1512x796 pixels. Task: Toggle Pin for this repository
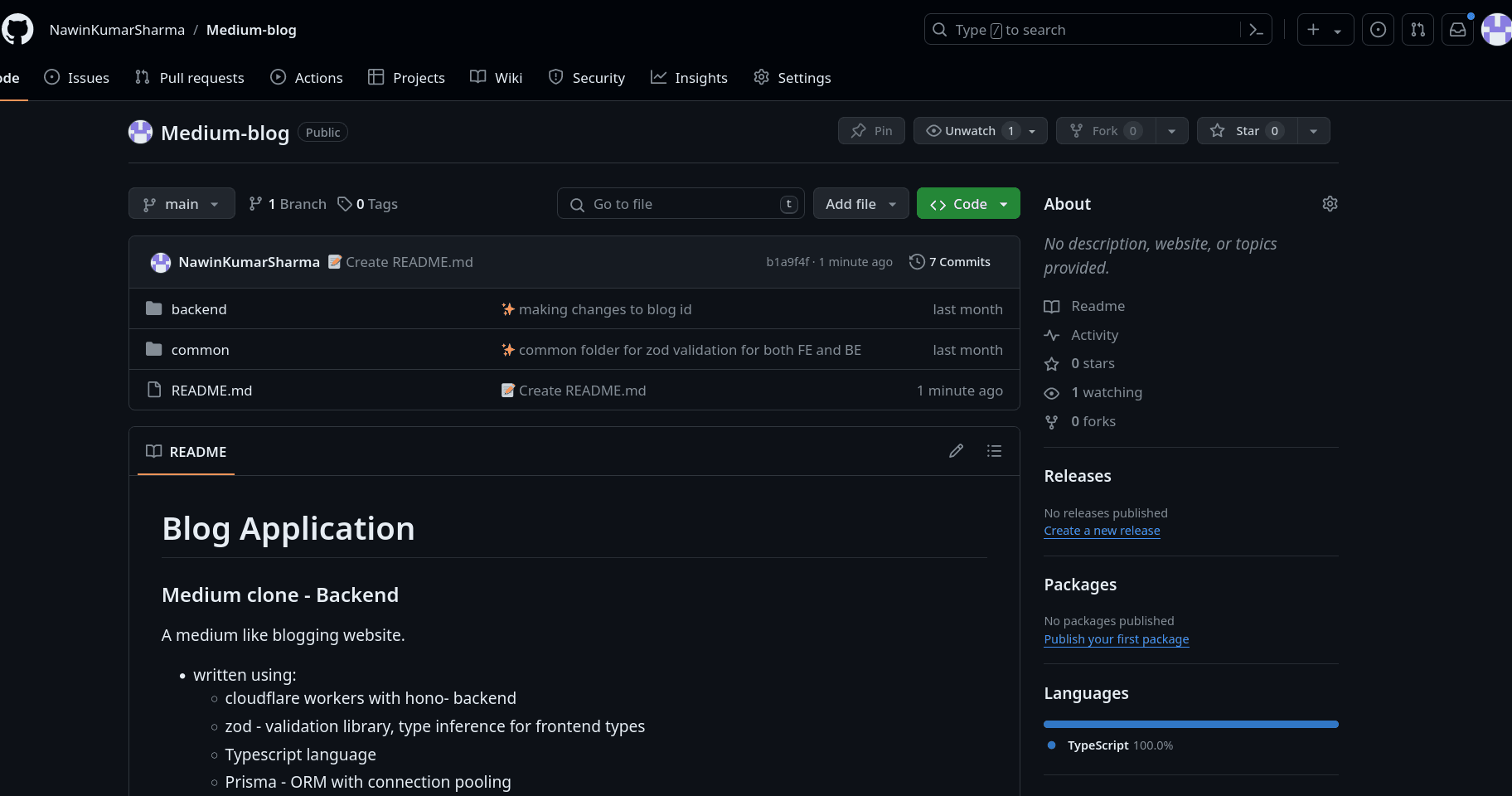tap(871, 131)
